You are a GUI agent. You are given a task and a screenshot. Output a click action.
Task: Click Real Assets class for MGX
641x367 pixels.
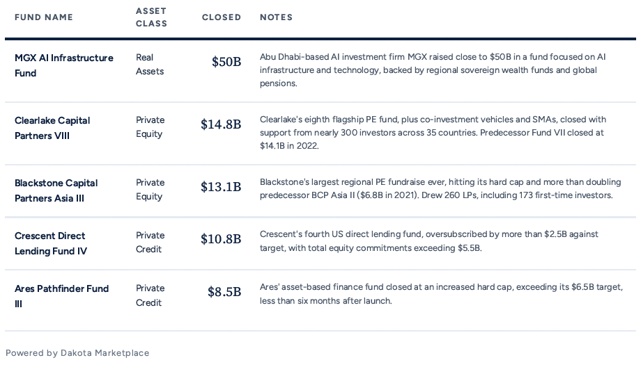[150, 64]
